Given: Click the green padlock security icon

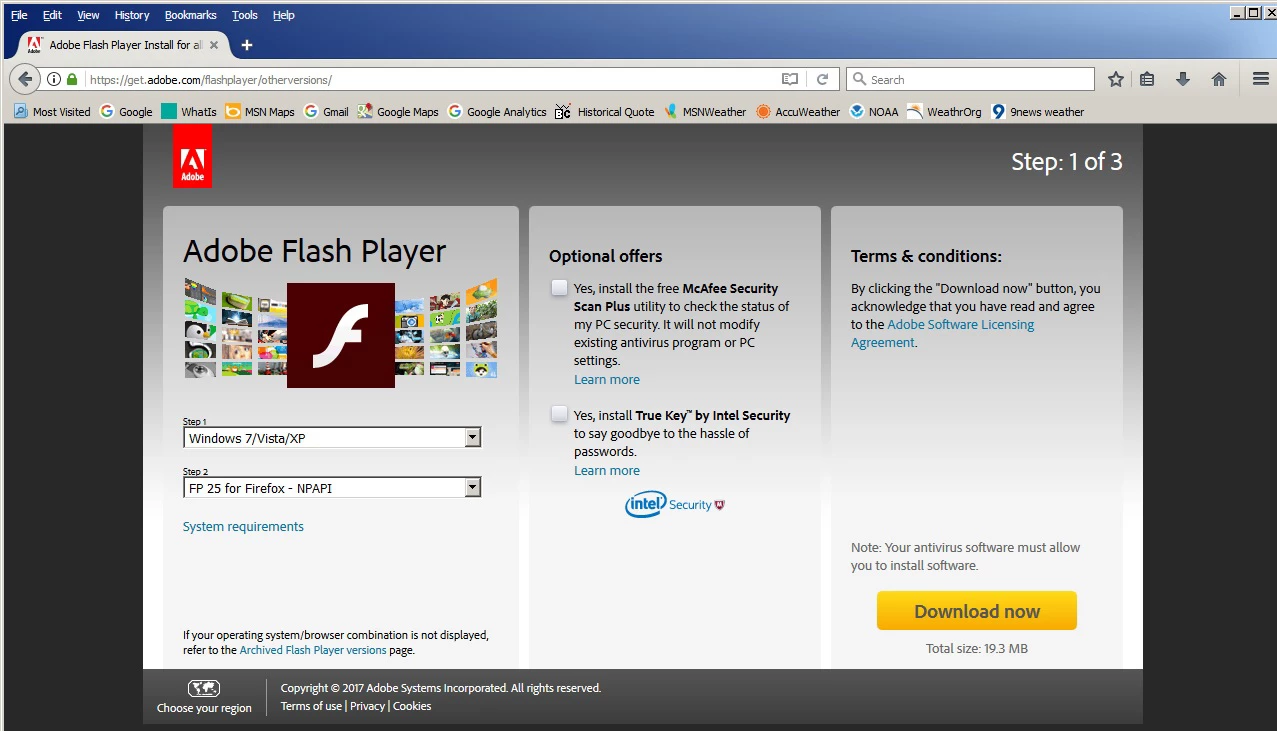Looking at the screenshot, I should (x=71, y=79).
